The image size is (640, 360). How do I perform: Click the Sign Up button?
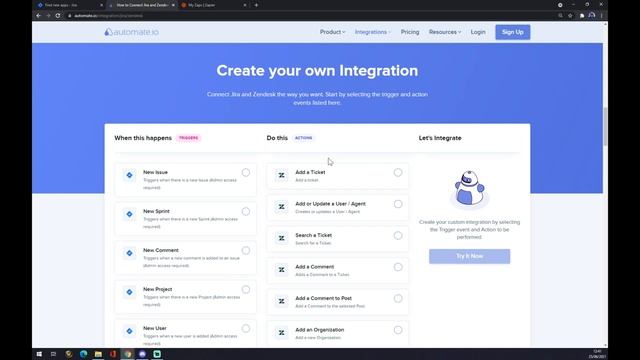pyautogui.click(x=513, y=32)
